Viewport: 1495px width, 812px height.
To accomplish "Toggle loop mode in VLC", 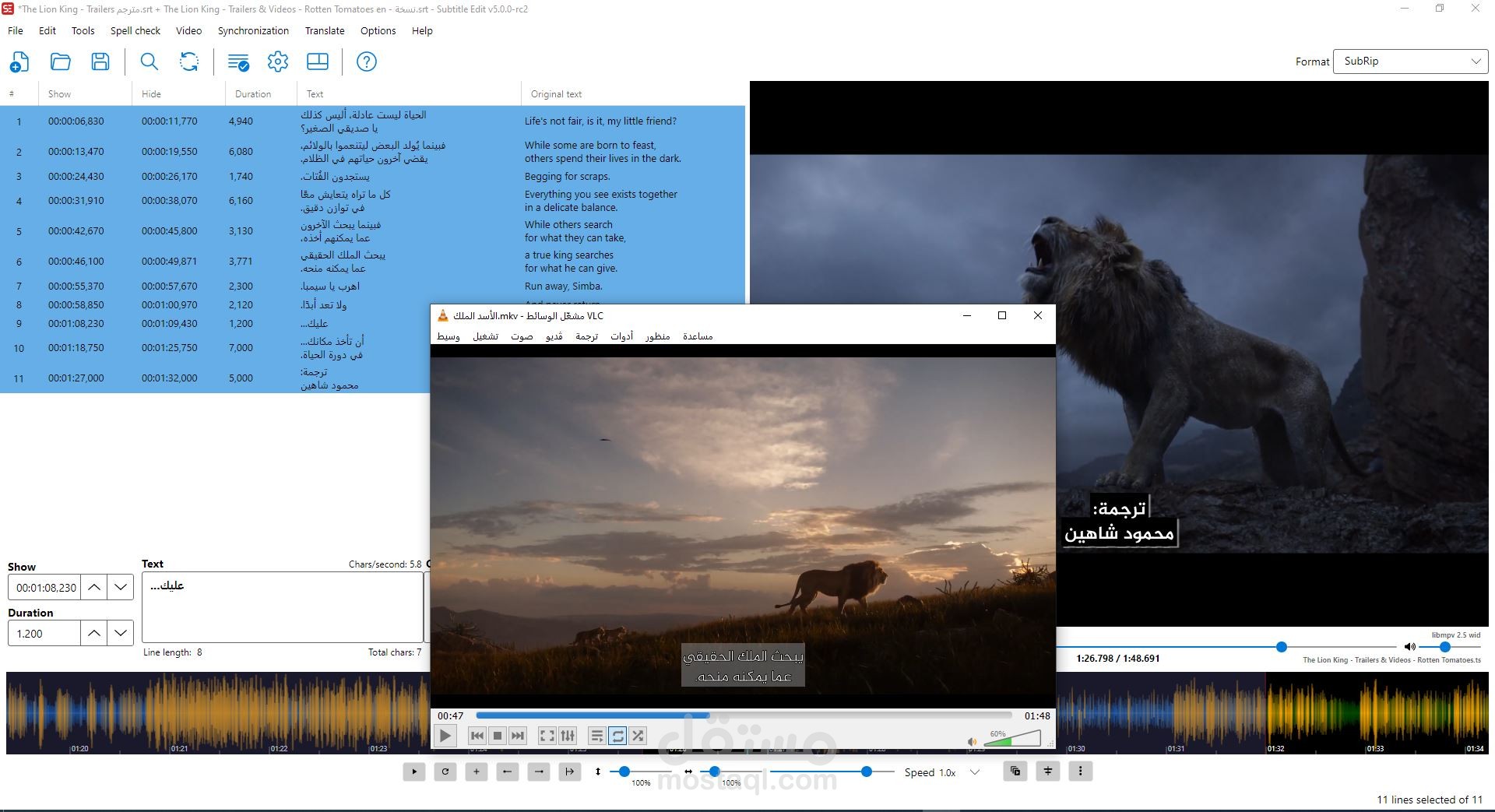I will point(617,736).
